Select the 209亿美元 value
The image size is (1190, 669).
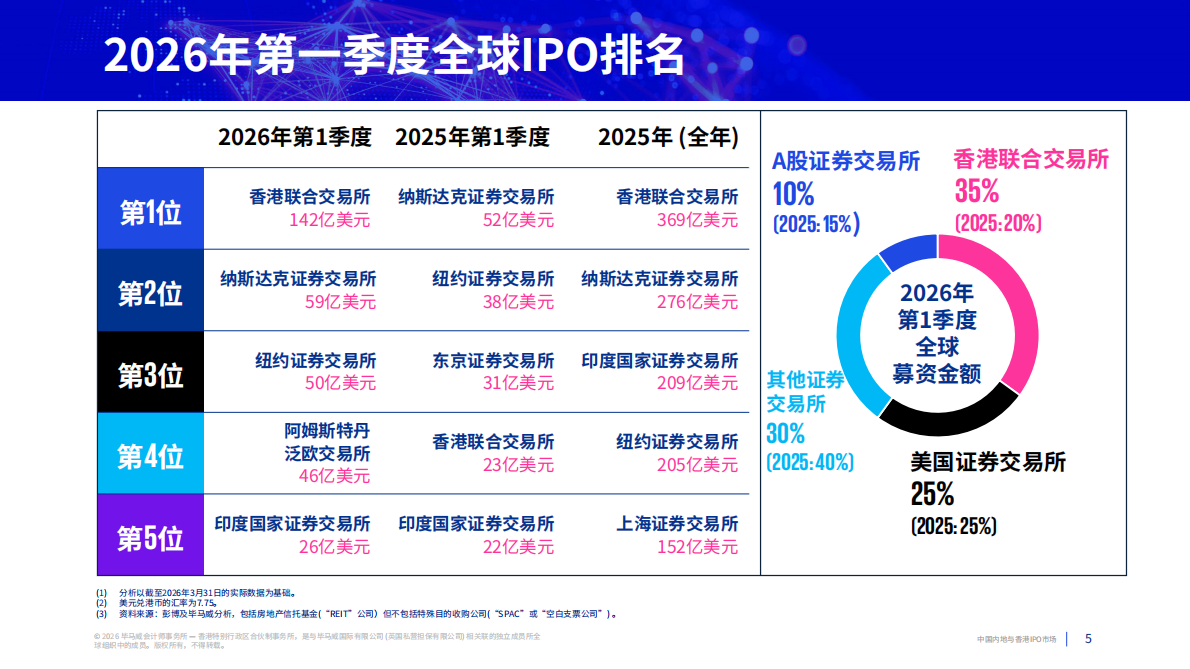tap(697, 383)
